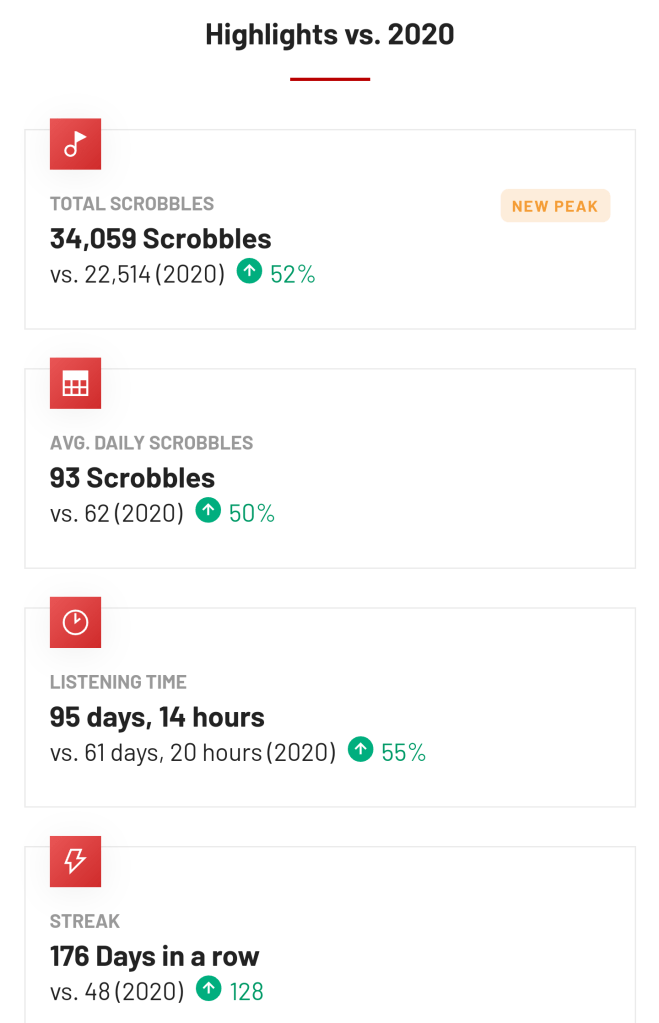Click the NEW PEAK badge
Image resolution: width=659 pixels, height=1023 pixels.
(x=555, y=206)
